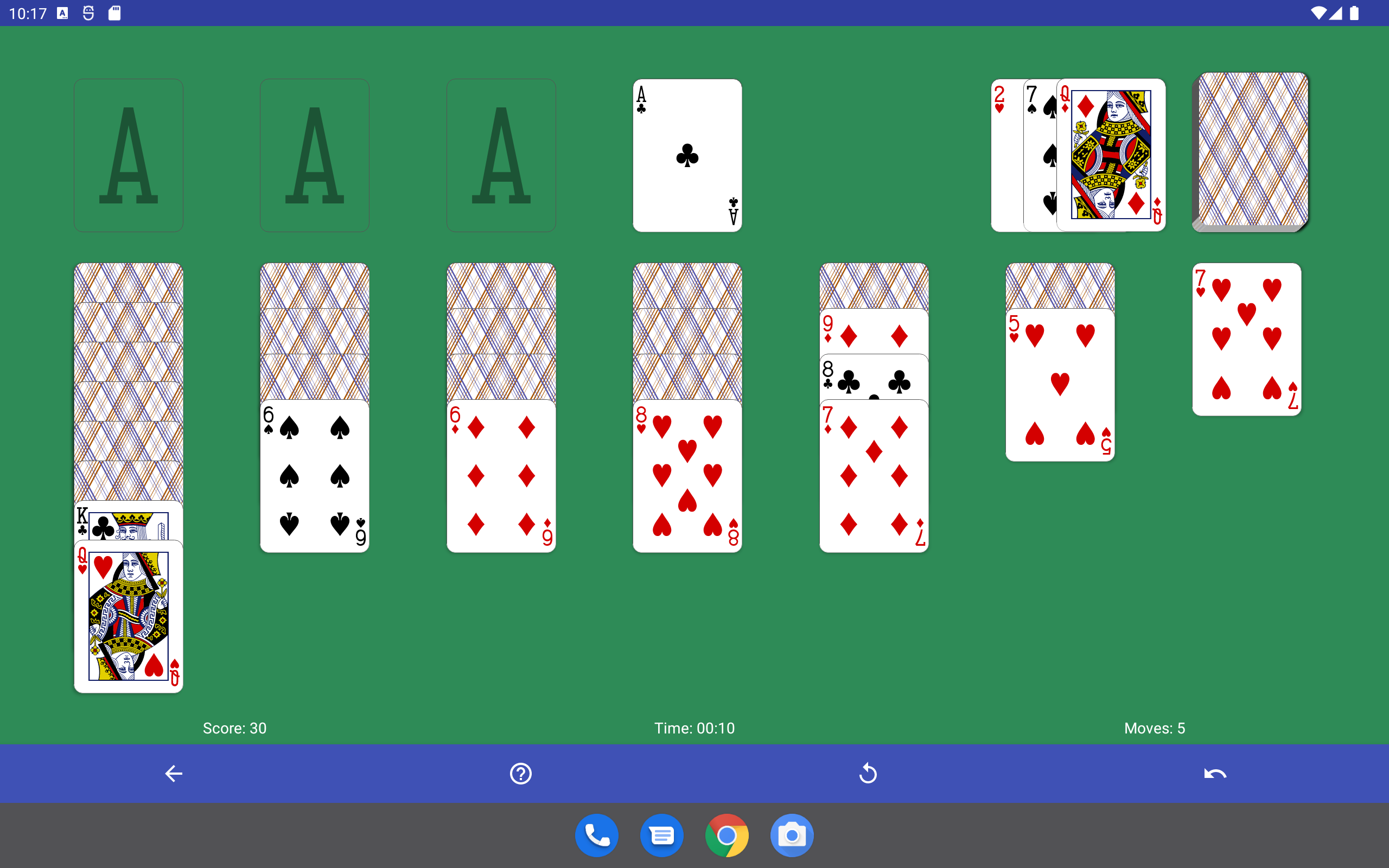Open the help question mark icon
Screen dimensions: 1389x868
click(520, 773)
